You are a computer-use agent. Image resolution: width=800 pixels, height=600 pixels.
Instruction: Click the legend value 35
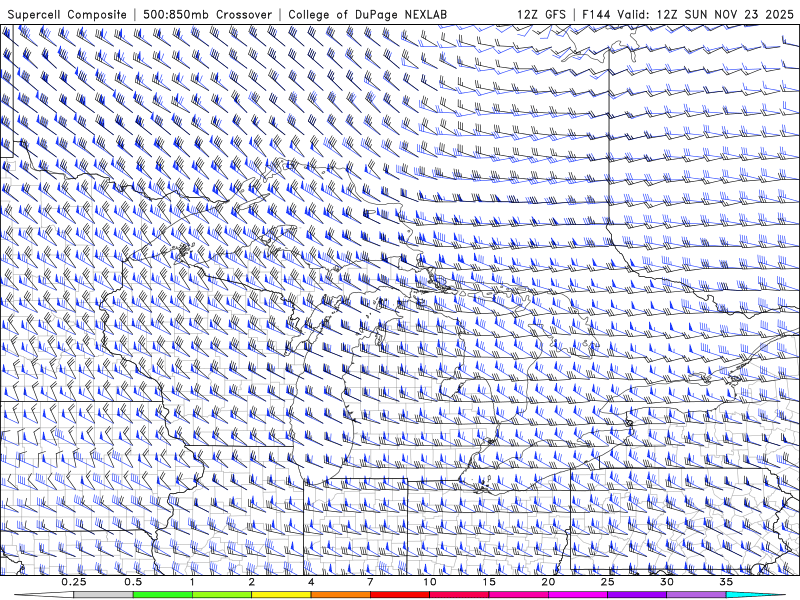click(726, 582)
